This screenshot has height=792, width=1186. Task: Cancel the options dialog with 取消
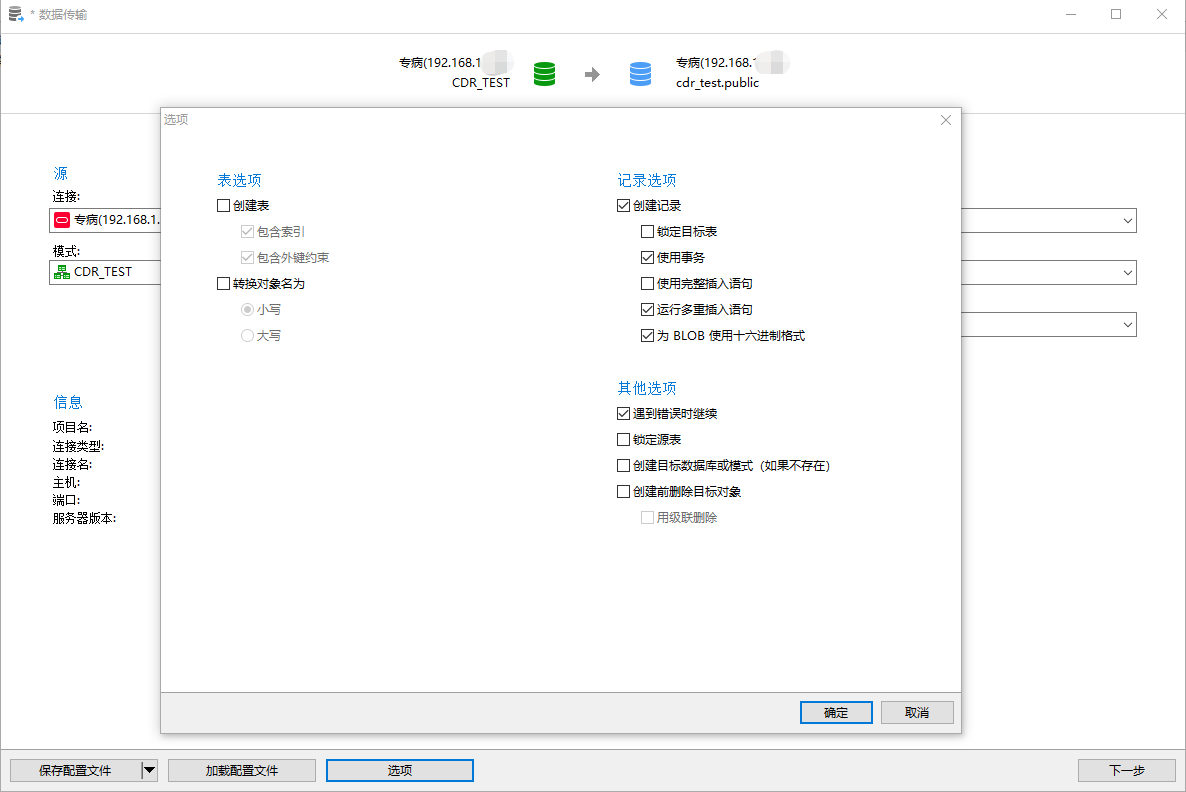tap(917, 713)
